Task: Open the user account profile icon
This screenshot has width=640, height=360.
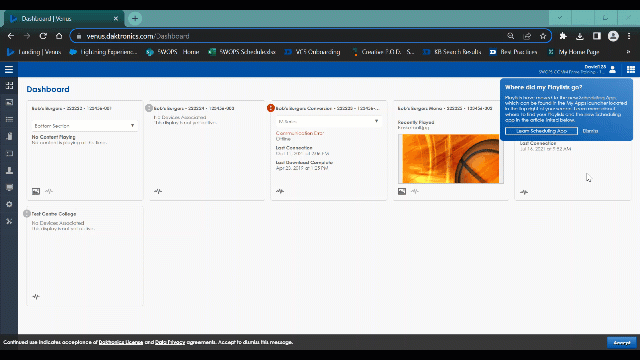Action: click(613, 70)
